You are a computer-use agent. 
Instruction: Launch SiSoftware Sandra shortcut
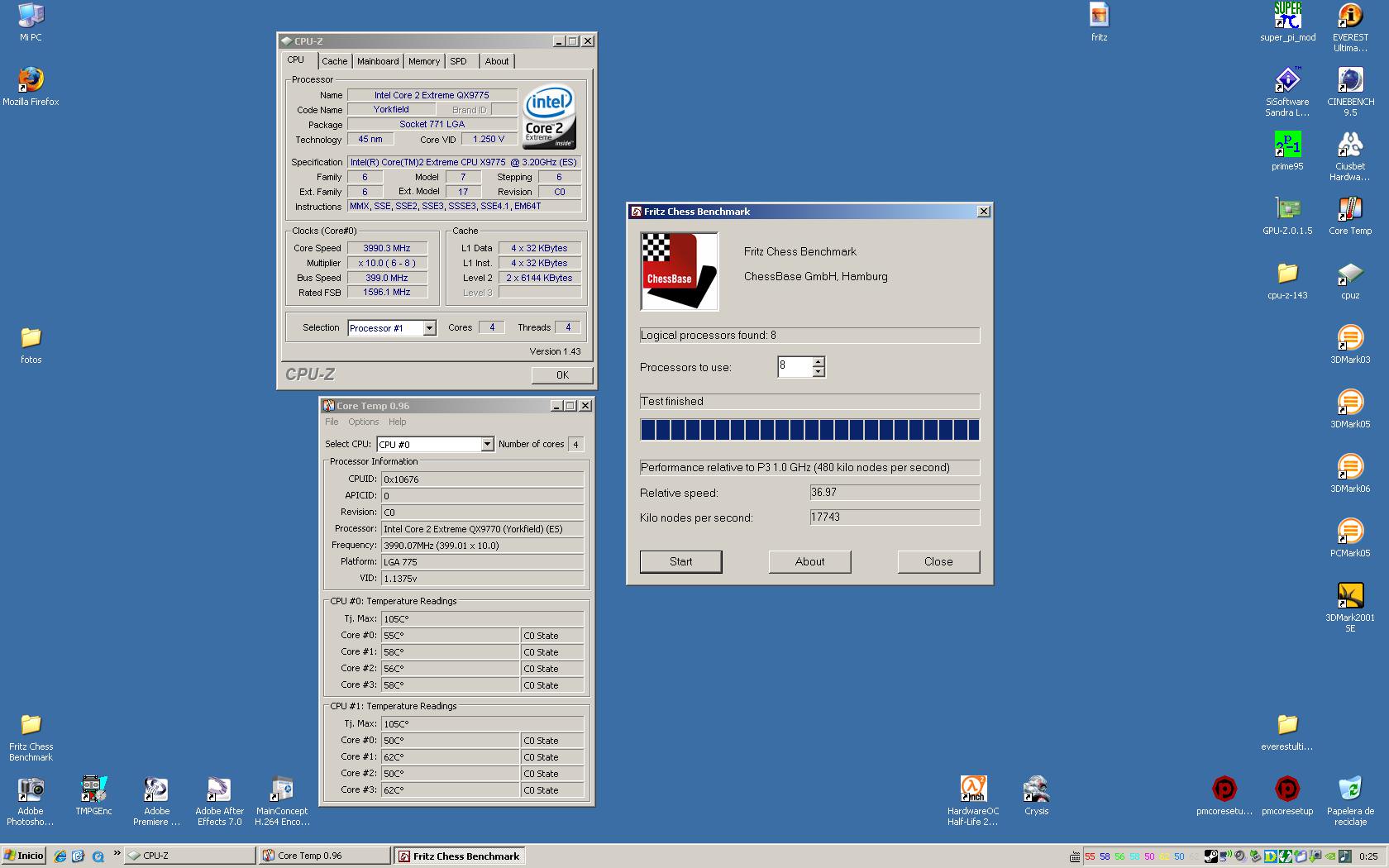click(1287, 91)
